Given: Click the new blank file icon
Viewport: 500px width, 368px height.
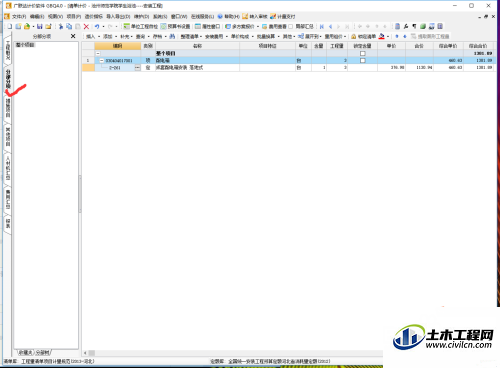Looking at the screenshot, I should coord(10,26).
